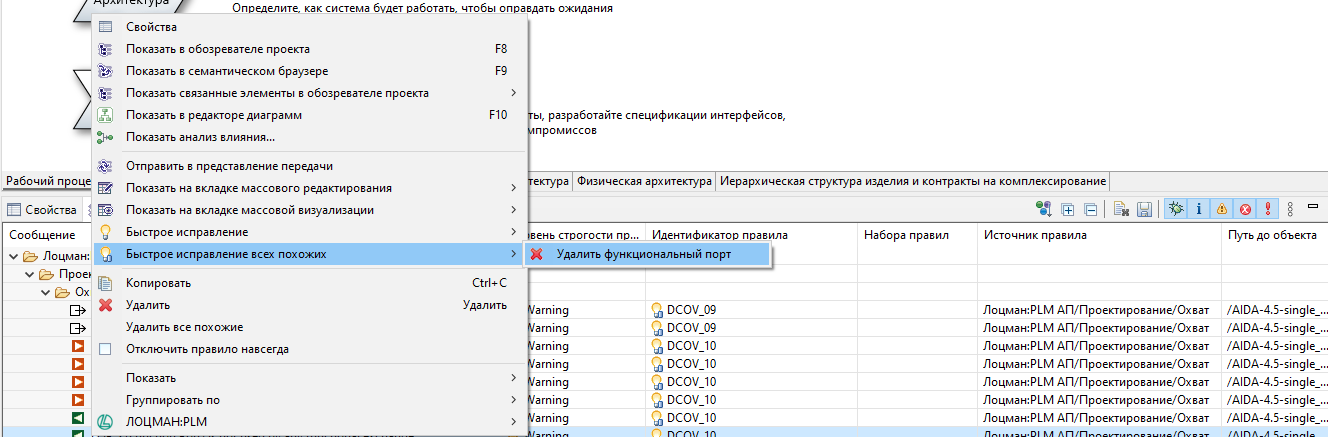Viewport: 1328px width, 437px height.
Task: Toggle the red error circle filter
Action: tap(1245, 210)
